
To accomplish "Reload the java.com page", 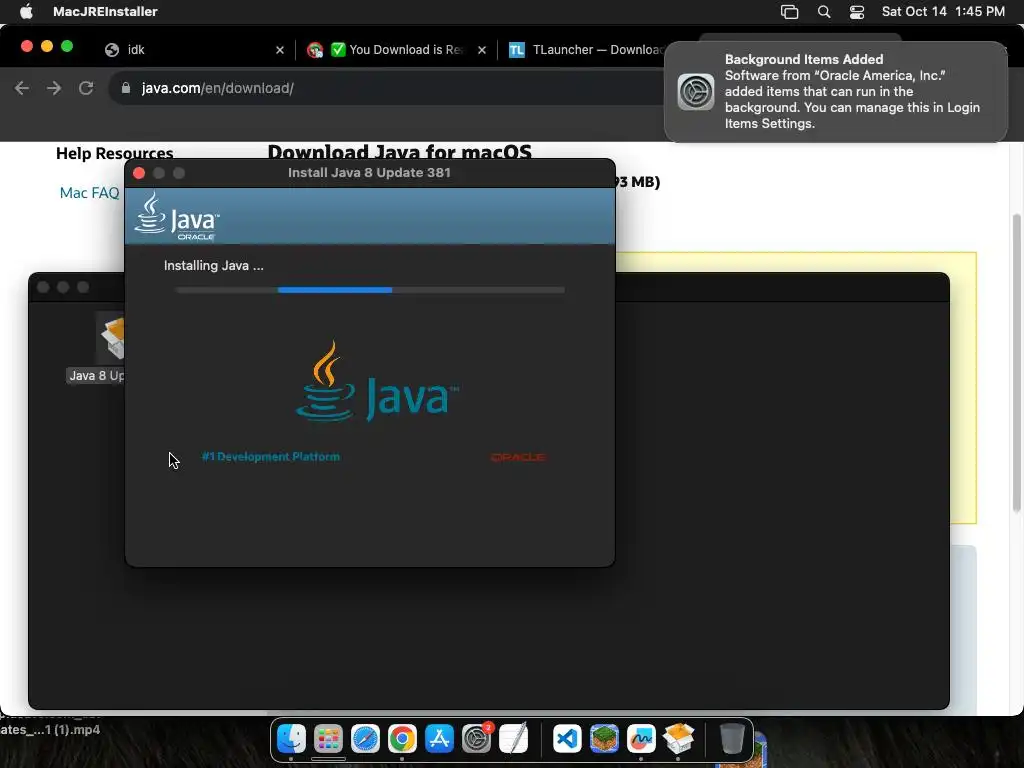I will click(x=86, y=88).
